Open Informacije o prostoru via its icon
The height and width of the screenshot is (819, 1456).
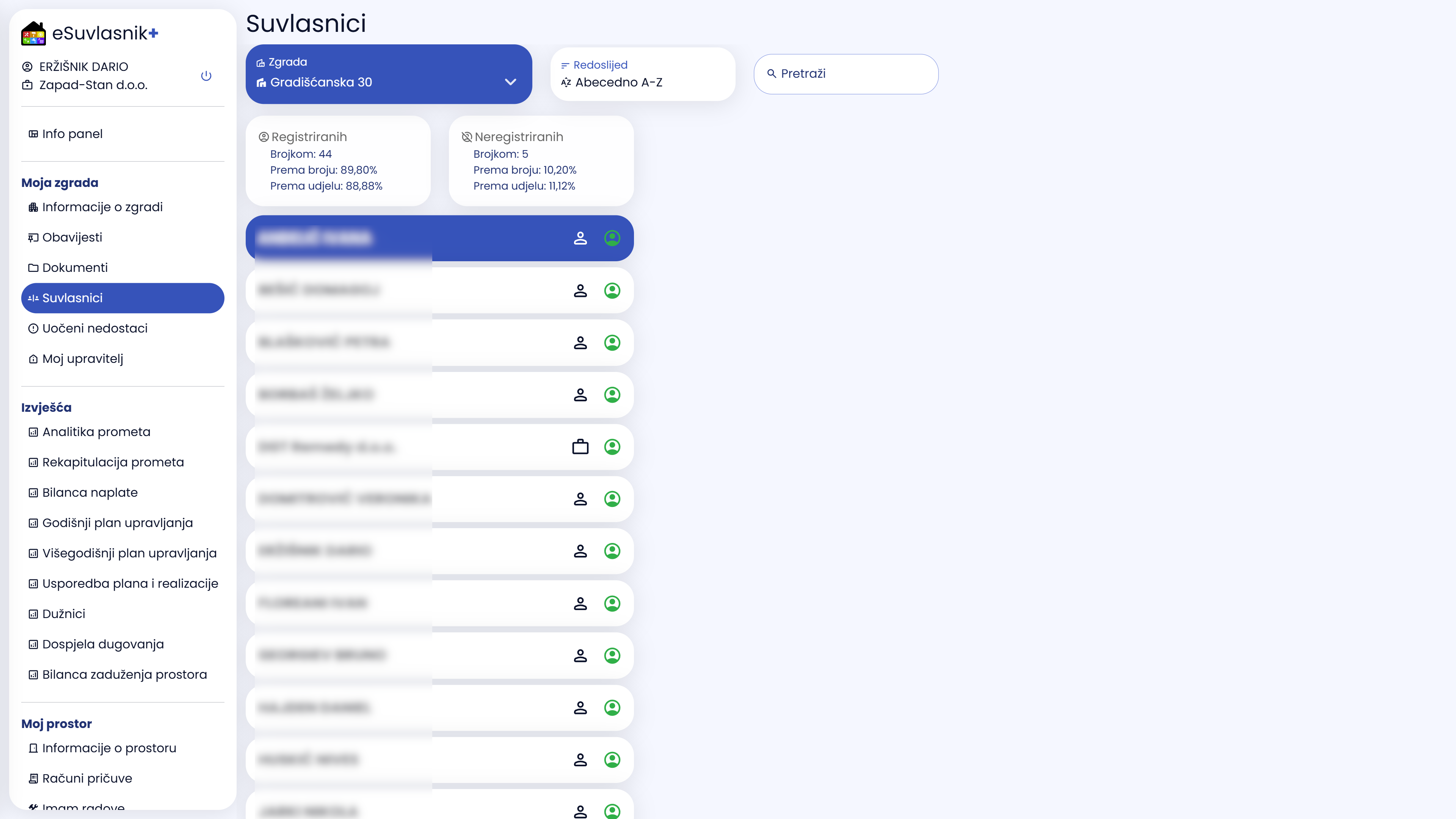33,748
